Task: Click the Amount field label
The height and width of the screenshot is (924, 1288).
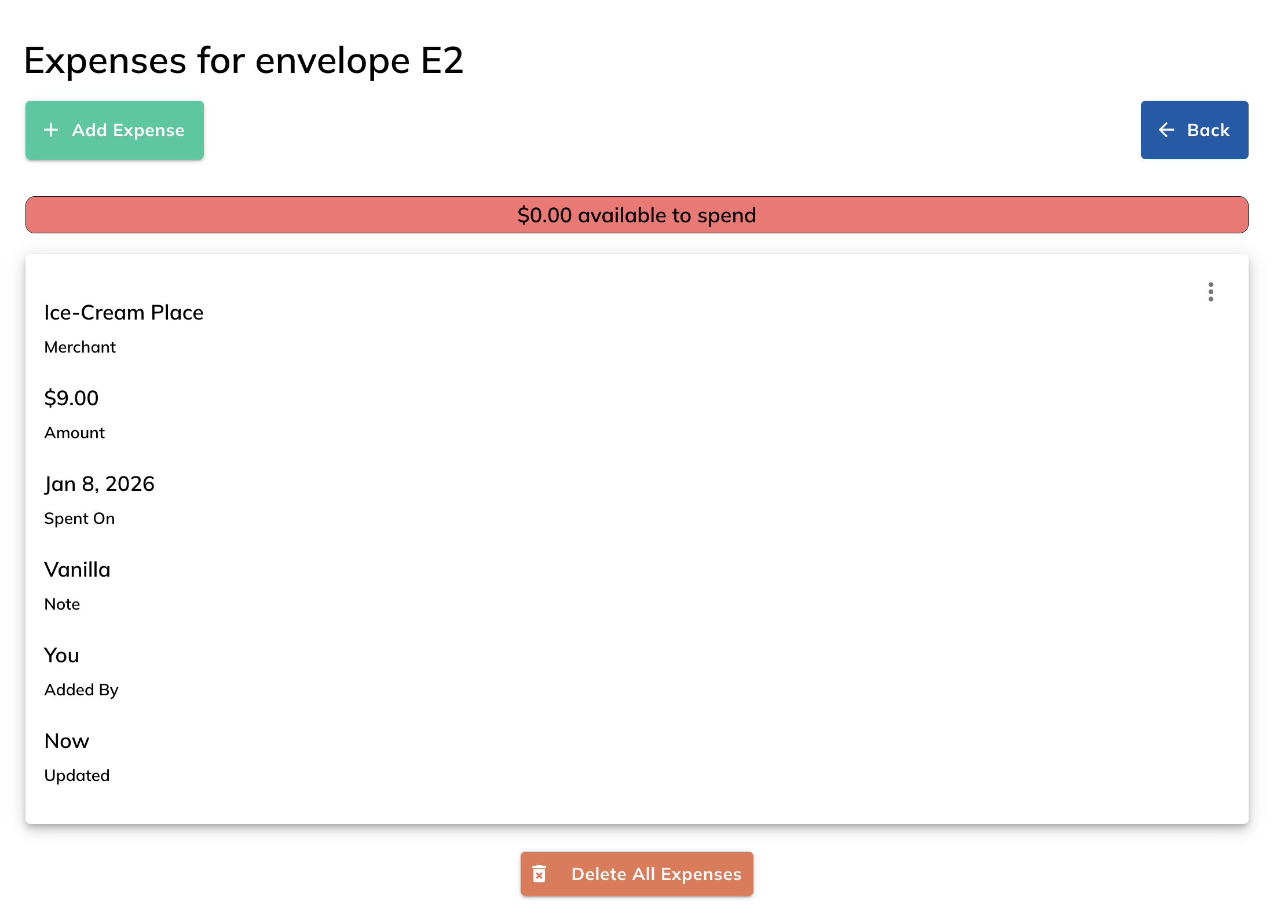Action: pyautogui.click(x=74, y=432)
